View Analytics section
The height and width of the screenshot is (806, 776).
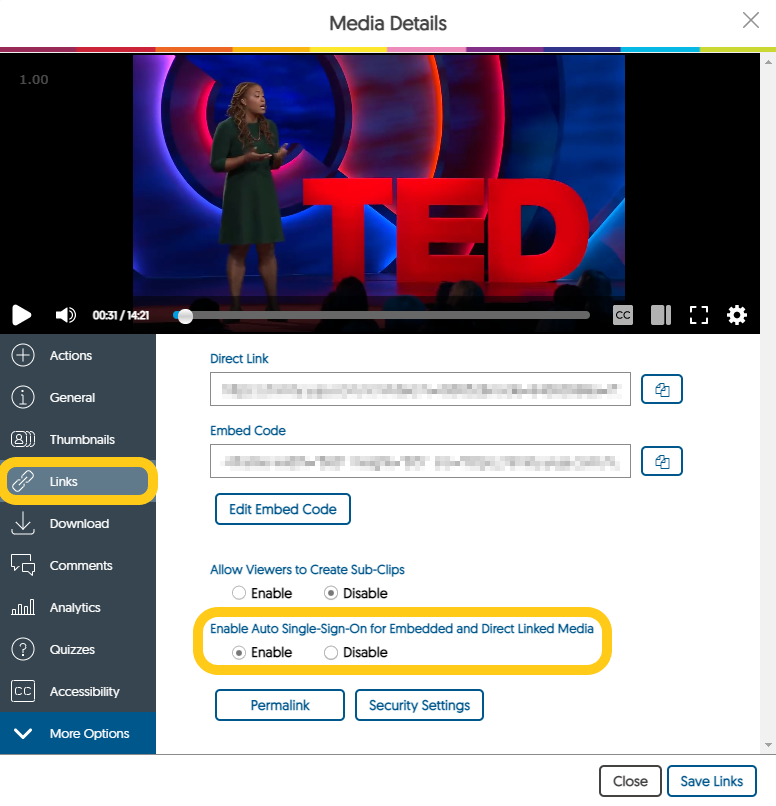coord(78,608)
